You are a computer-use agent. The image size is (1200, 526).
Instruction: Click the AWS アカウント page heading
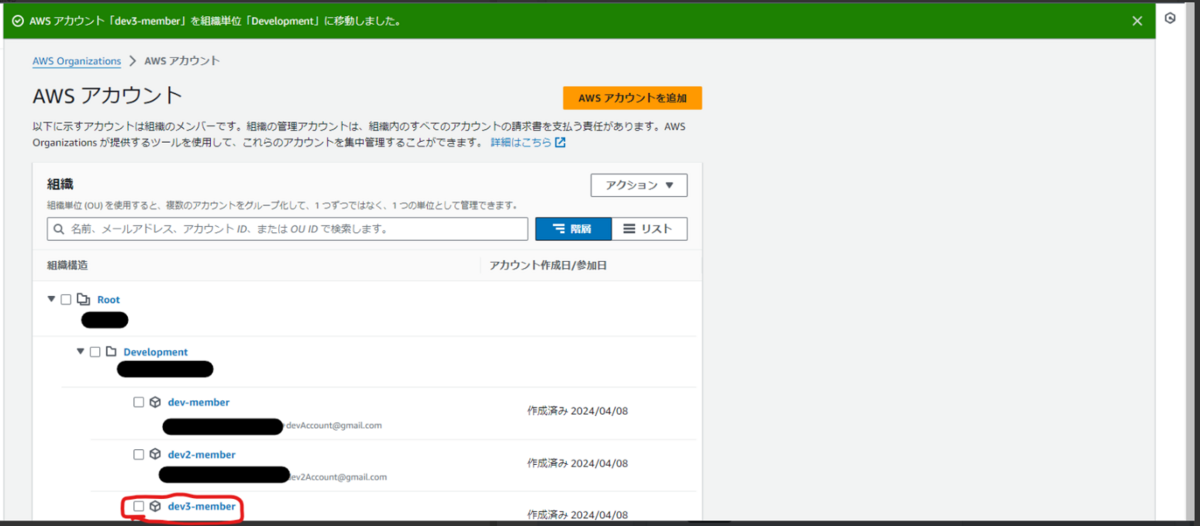[108, 96]
